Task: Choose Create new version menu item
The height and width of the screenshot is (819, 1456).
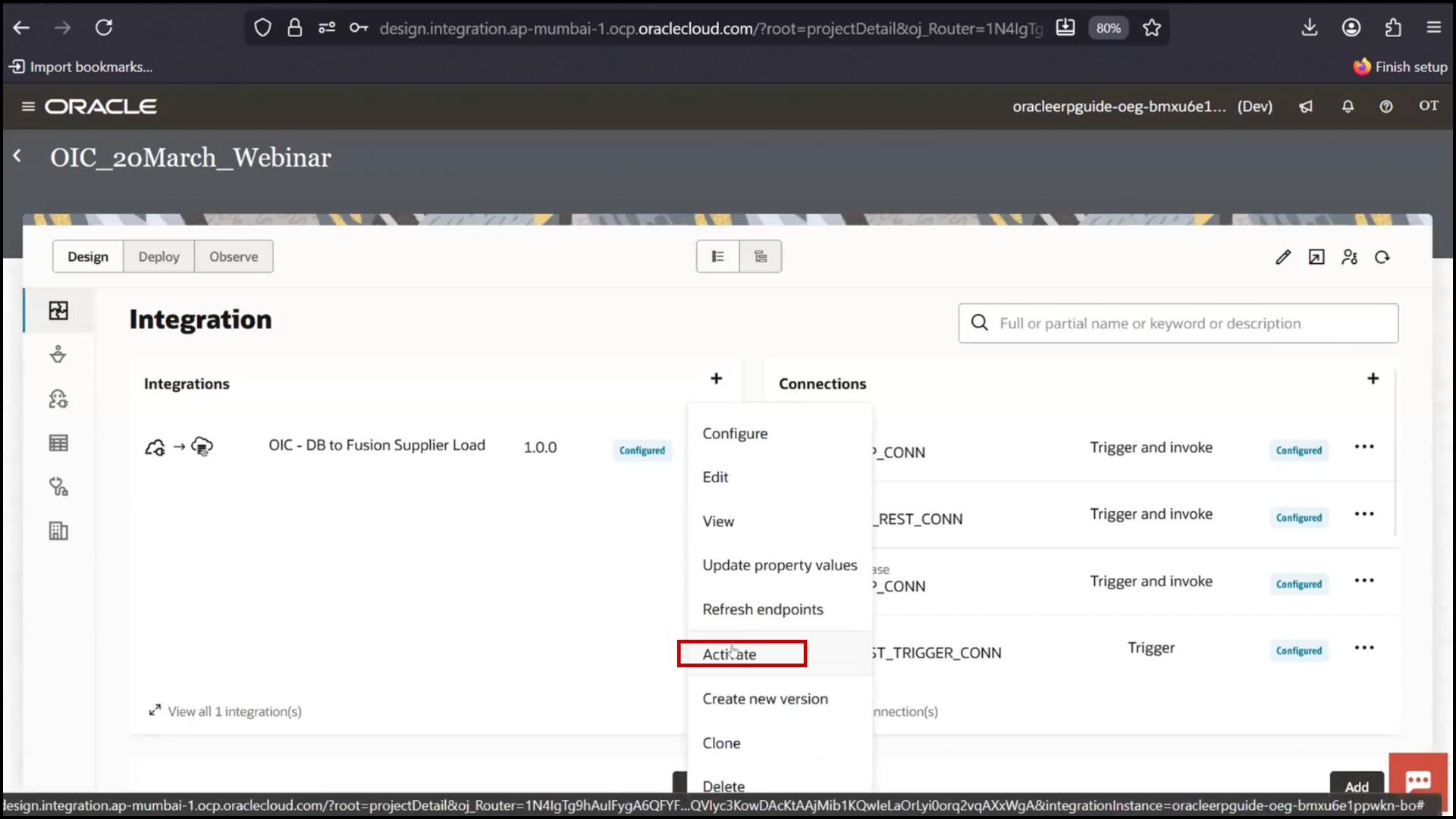Action: coord(780,699)
